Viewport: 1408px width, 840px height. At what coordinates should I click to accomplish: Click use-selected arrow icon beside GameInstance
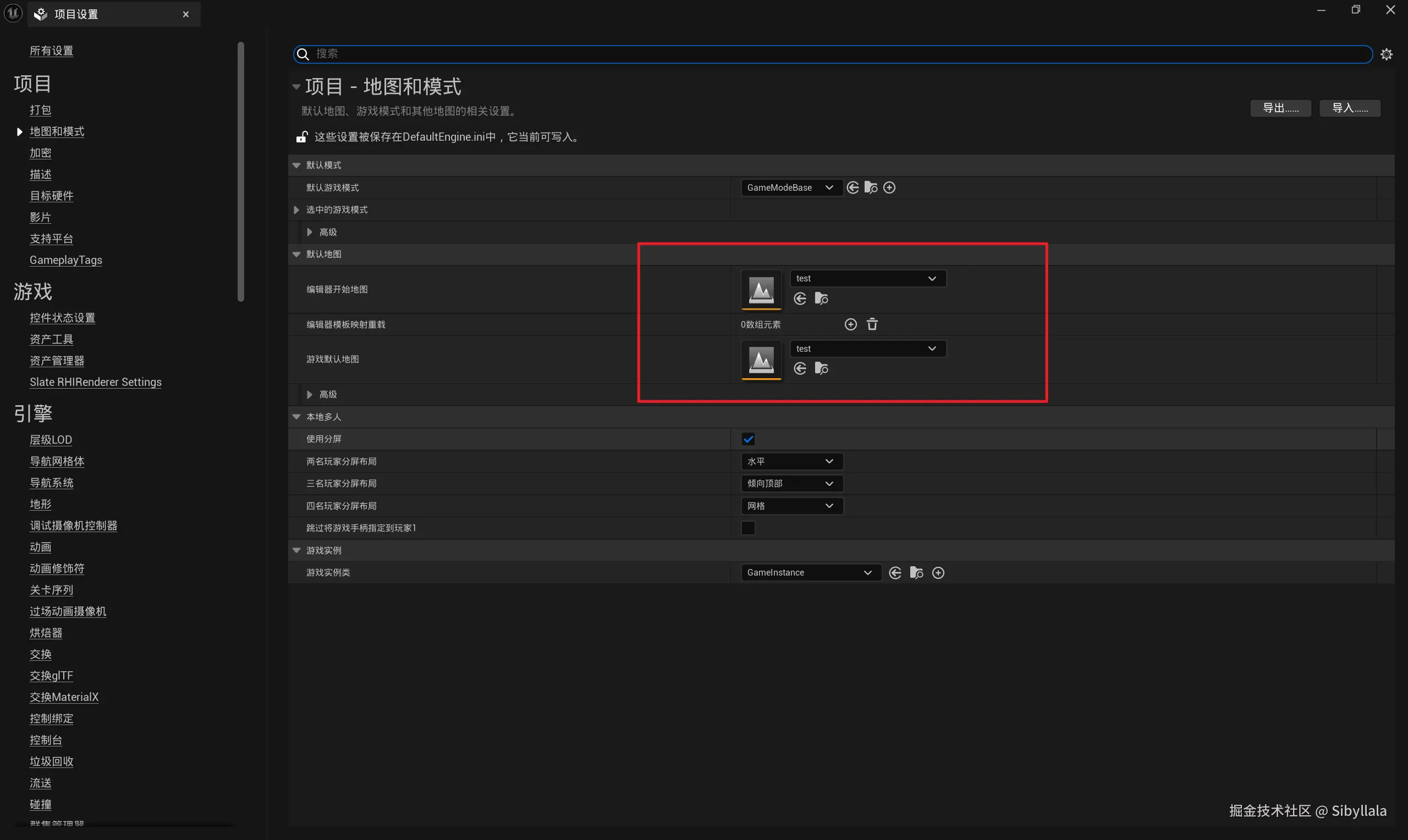coord(895,573)
